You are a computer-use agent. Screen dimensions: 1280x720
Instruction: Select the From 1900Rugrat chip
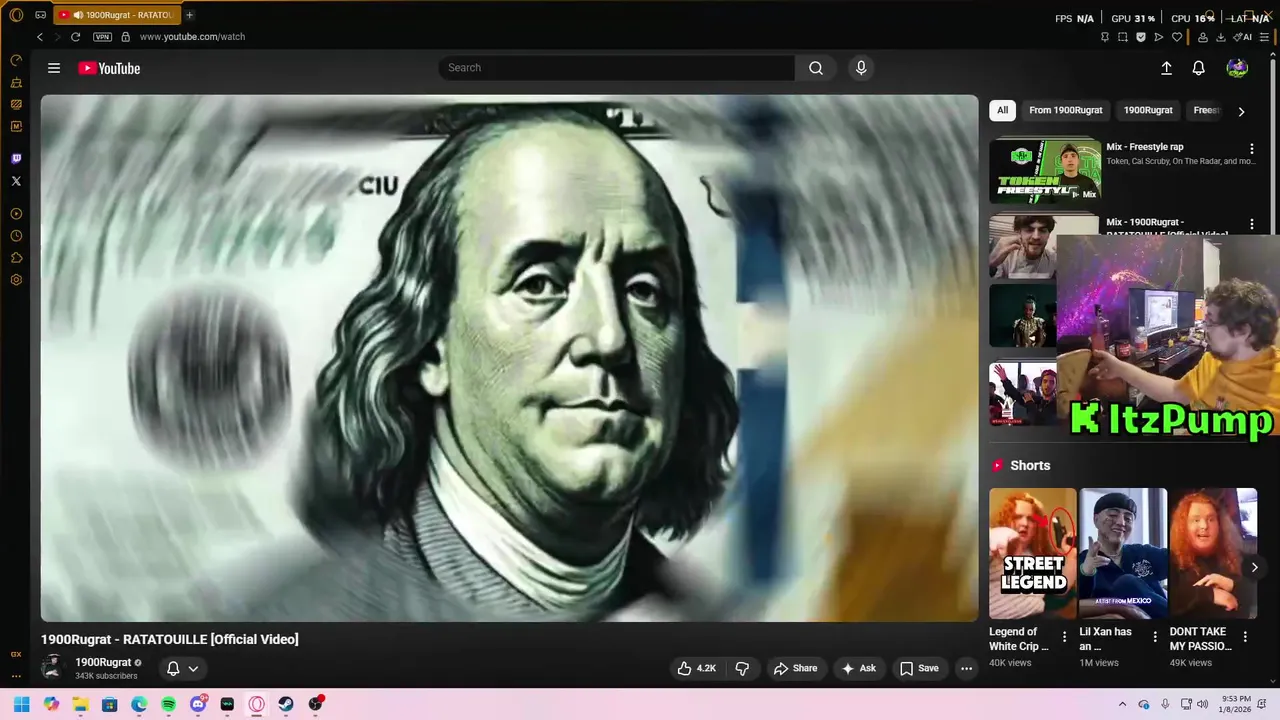point(1065,110)
